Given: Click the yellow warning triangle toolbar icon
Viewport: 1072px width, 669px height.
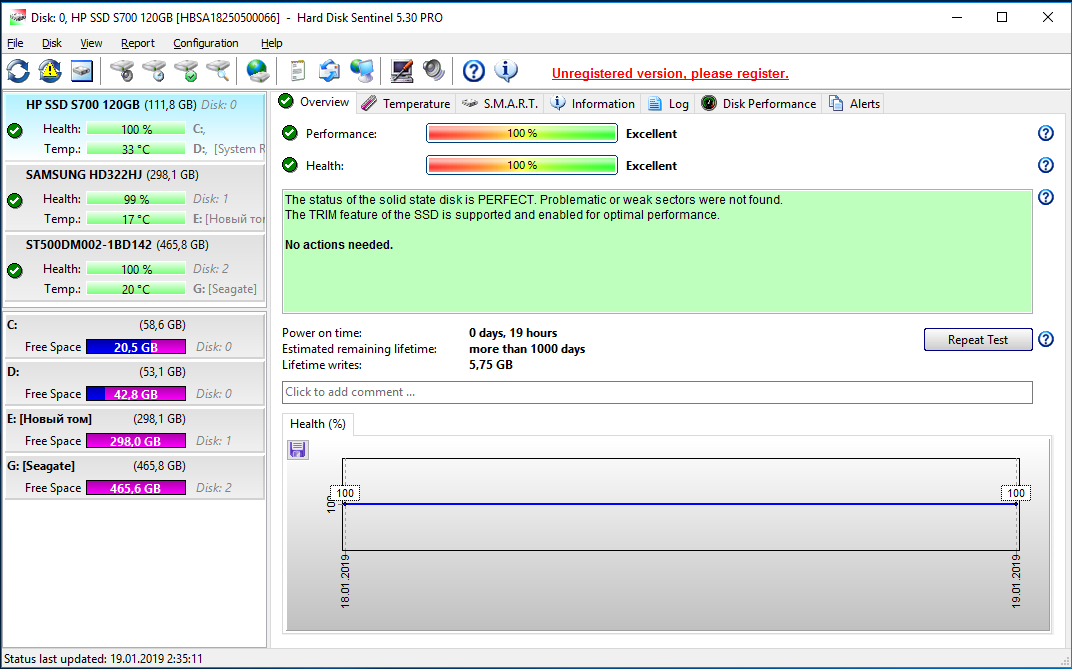Looking at the screenshot, I should 49,71.
